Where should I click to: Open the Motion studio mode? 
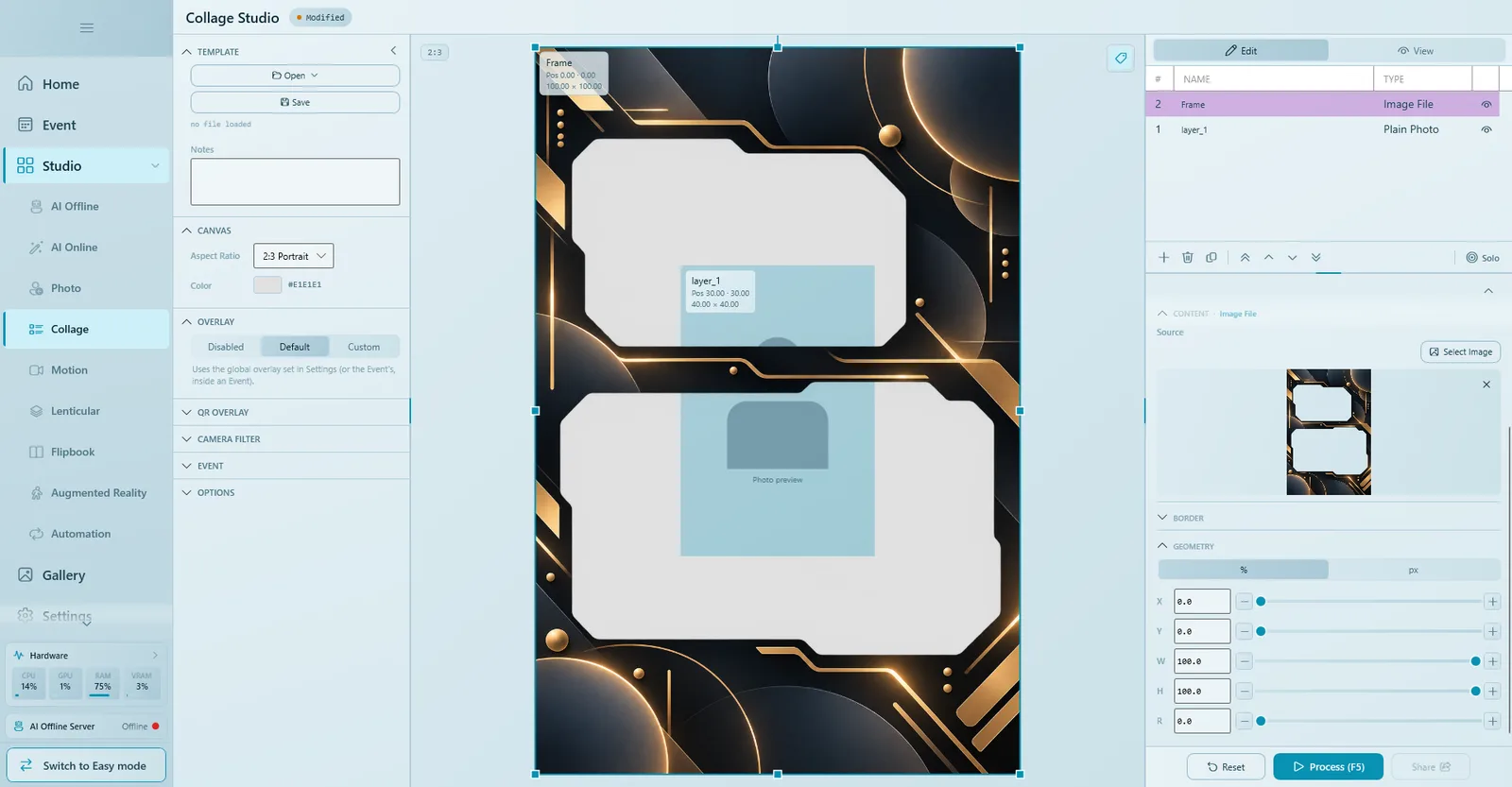(x=86, y=370)
